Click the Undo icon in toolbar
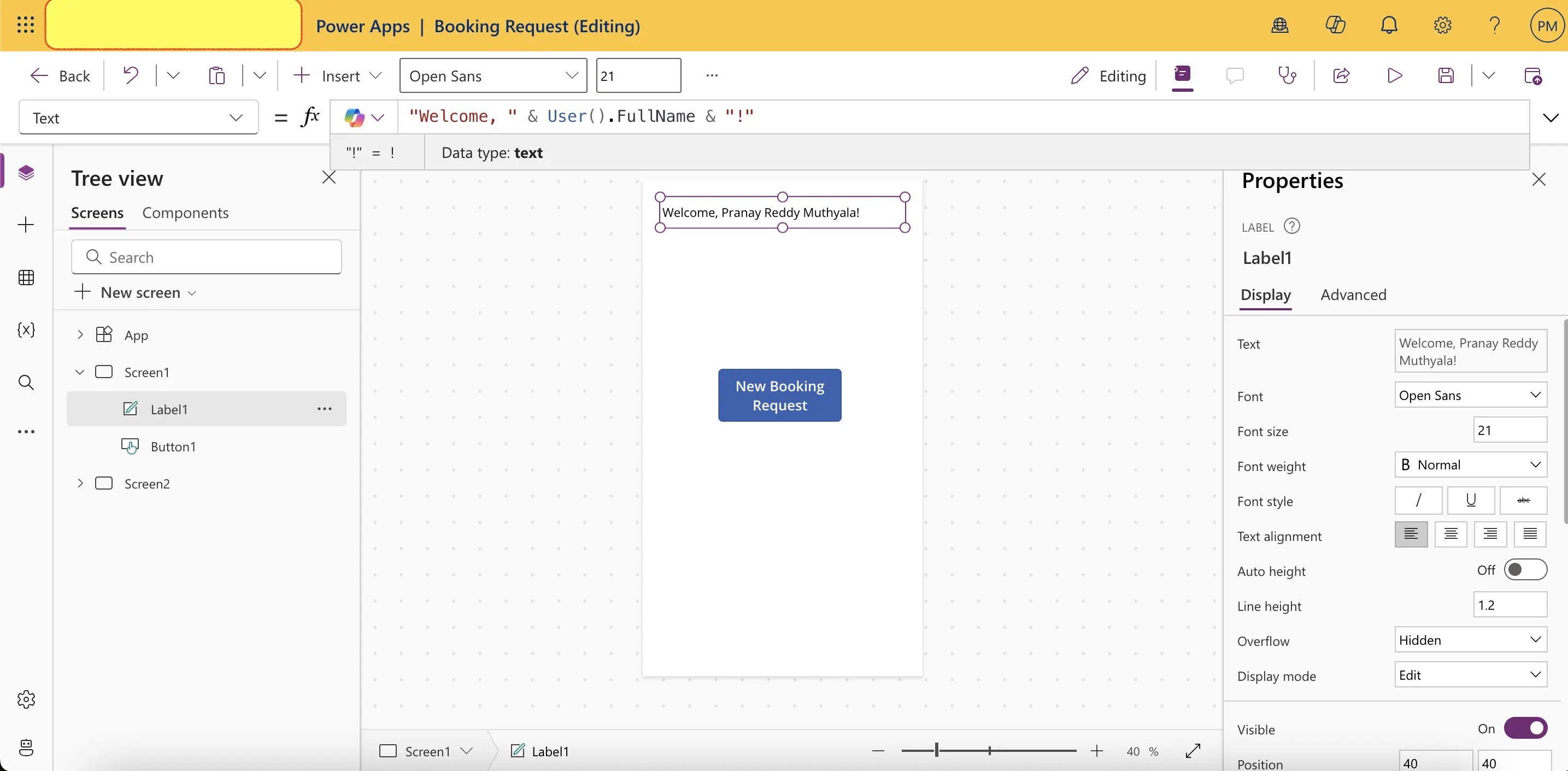1568x771 pixels. point(130,75)
